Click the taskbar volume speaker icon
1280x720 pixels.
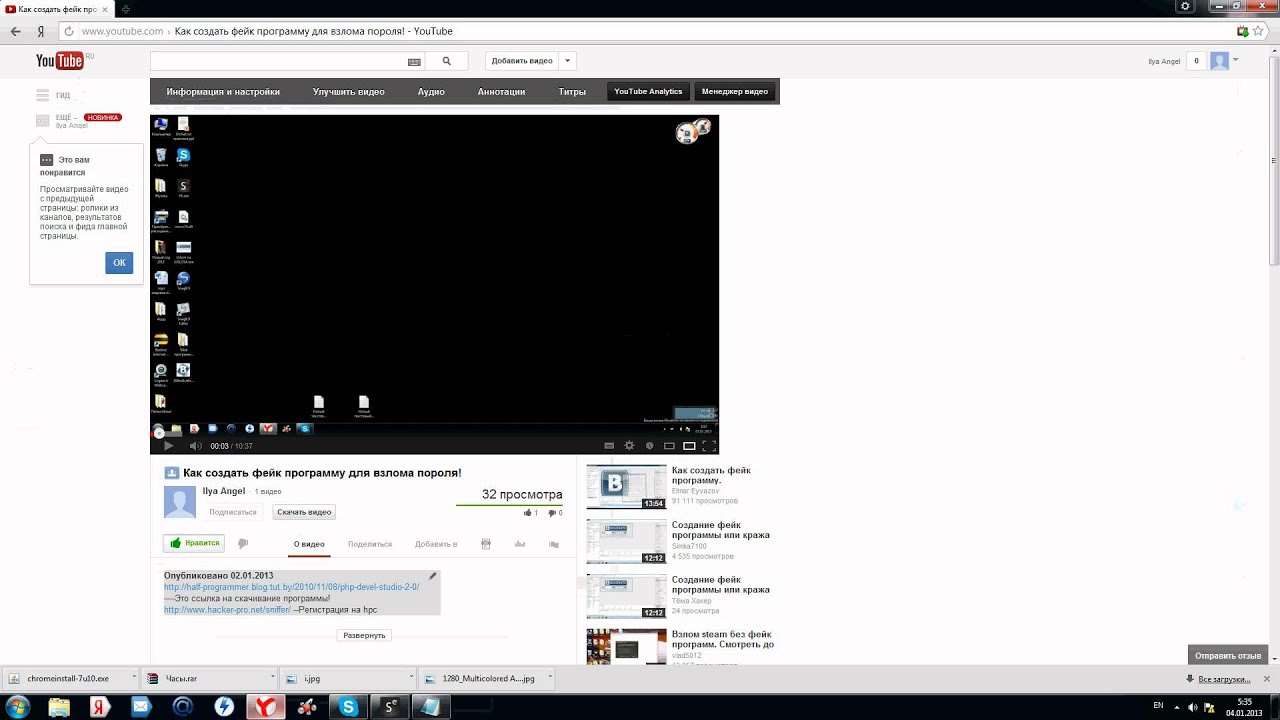tap(1192, 707)
